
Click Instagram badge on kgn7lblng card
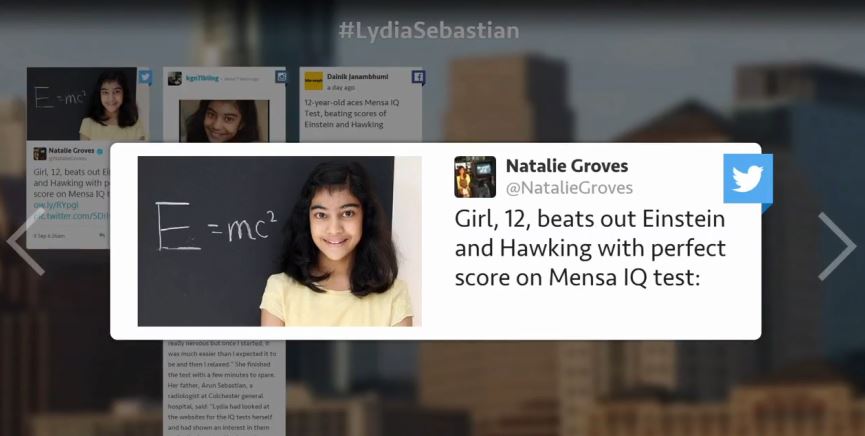pyautogui.click(x=281, y=77)
